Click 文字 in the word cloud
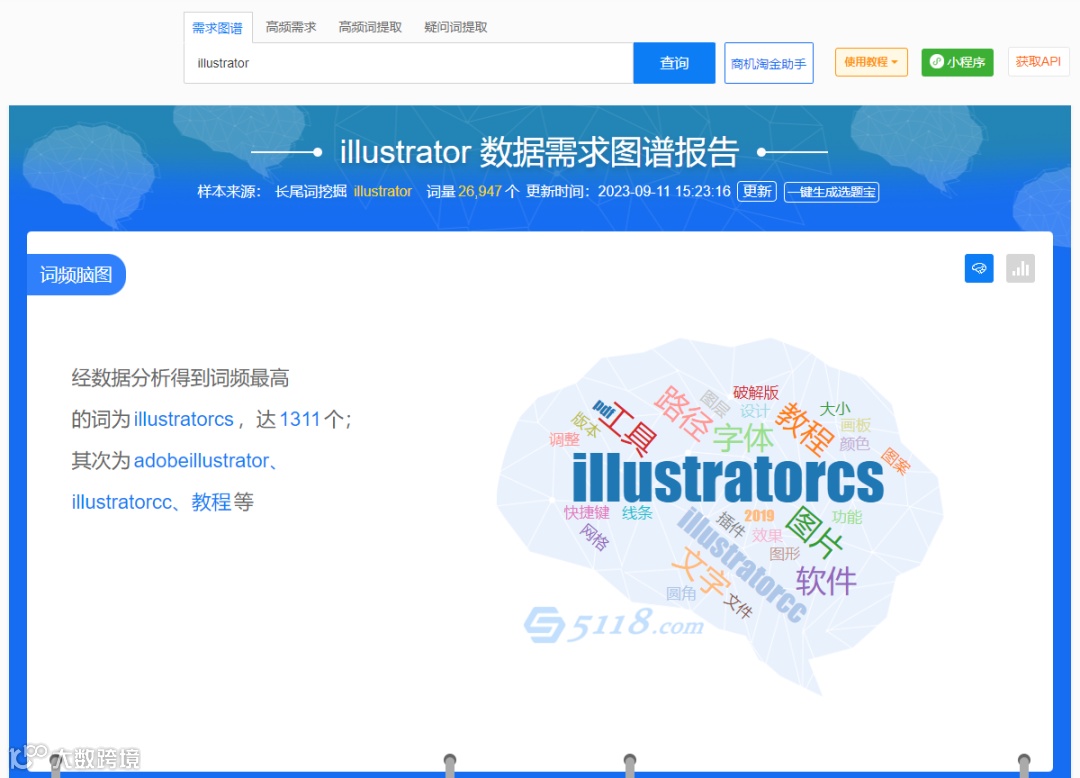 [x=700, y=571]
